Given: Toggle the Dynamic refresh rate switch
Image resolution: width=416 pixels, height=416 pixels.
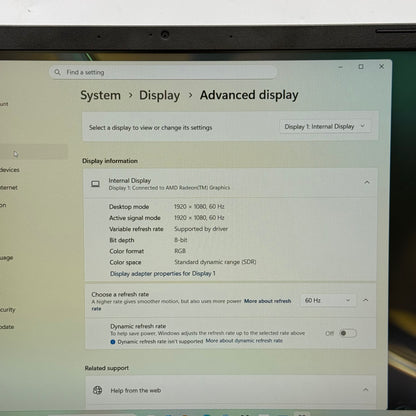Looking at the screenshot, I should [x=348, y=333].
